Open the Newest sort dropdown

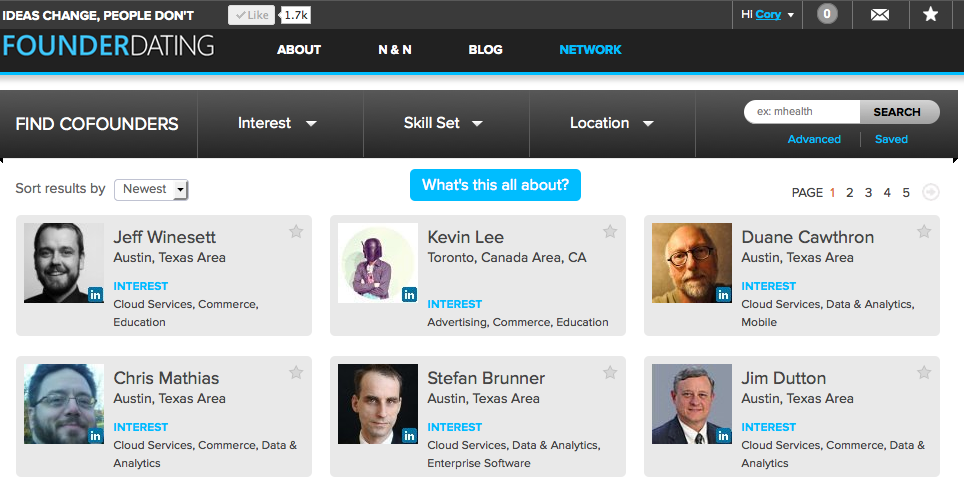pyautogui.click(x=151, y=189)
